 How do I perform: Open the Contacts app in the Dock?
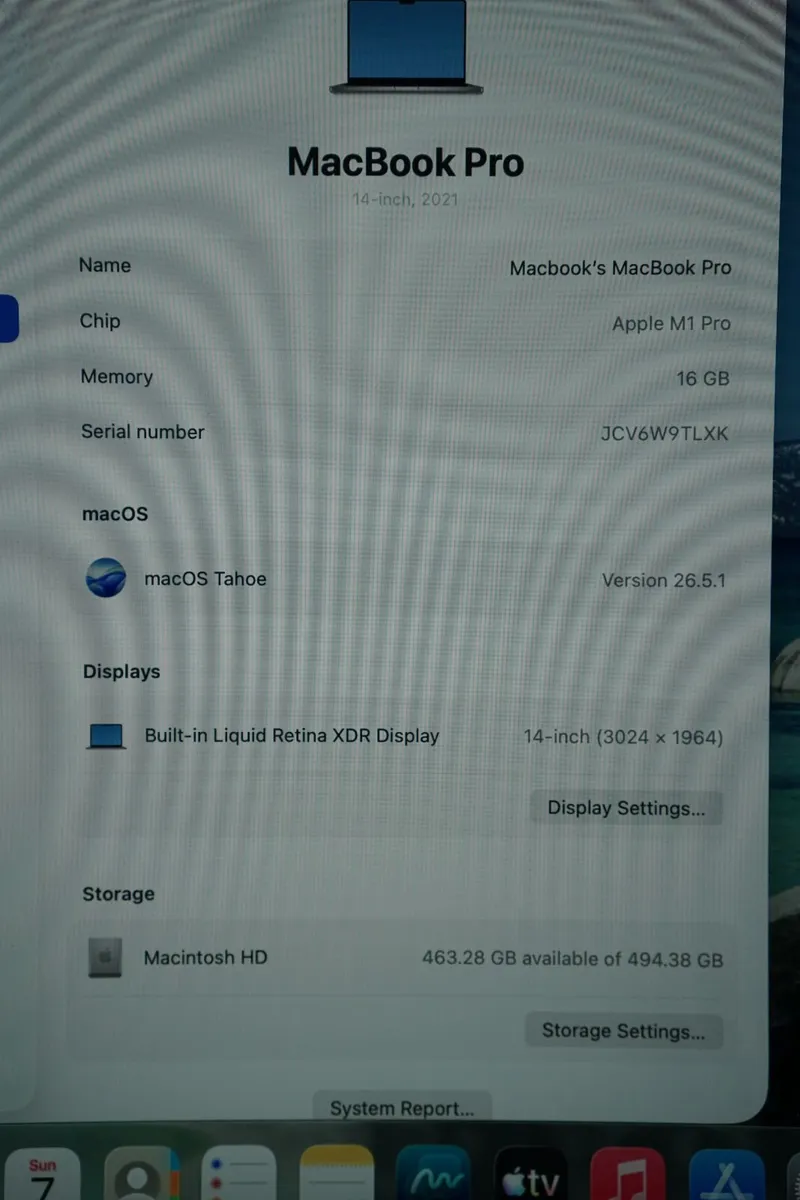(142, 1174)
